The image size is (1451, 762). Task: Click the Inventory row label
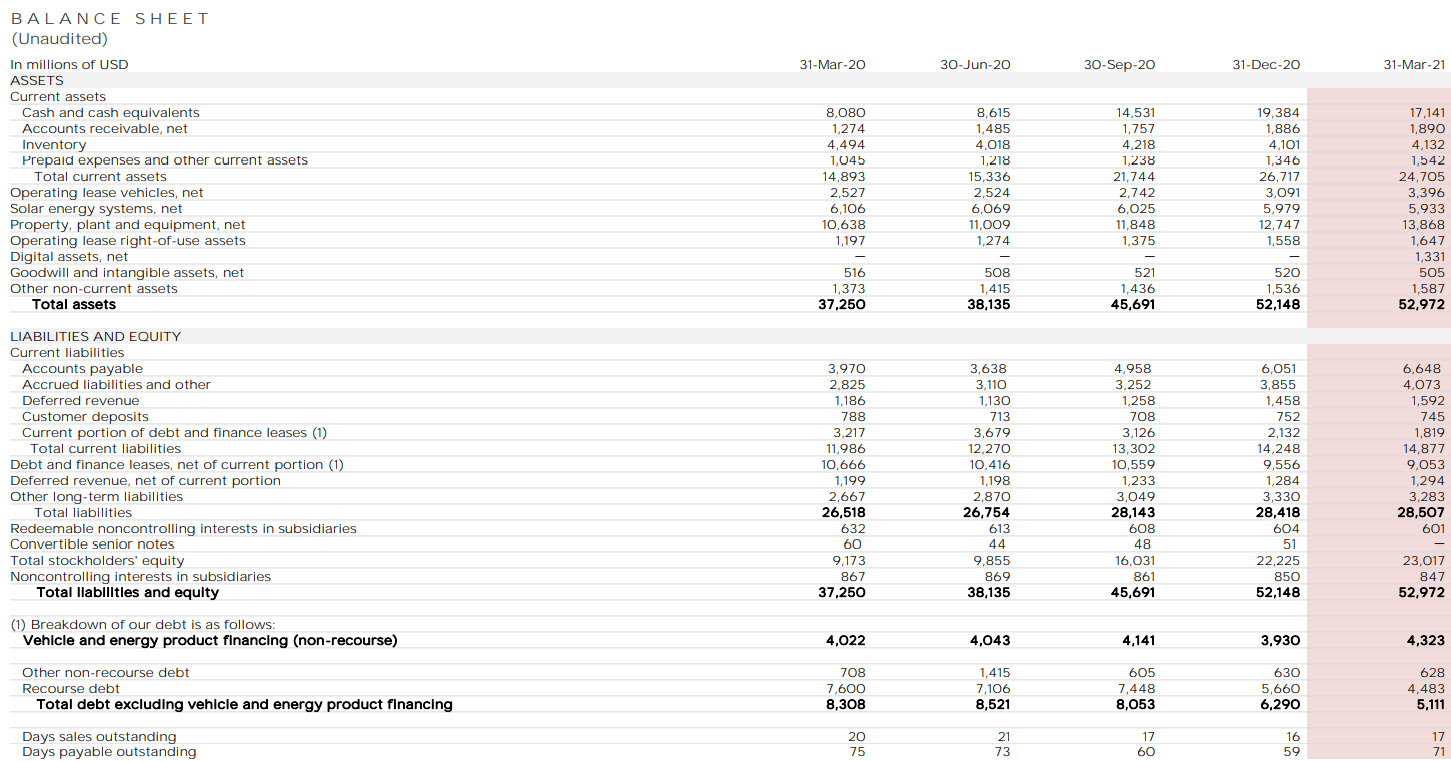(54, 144)
